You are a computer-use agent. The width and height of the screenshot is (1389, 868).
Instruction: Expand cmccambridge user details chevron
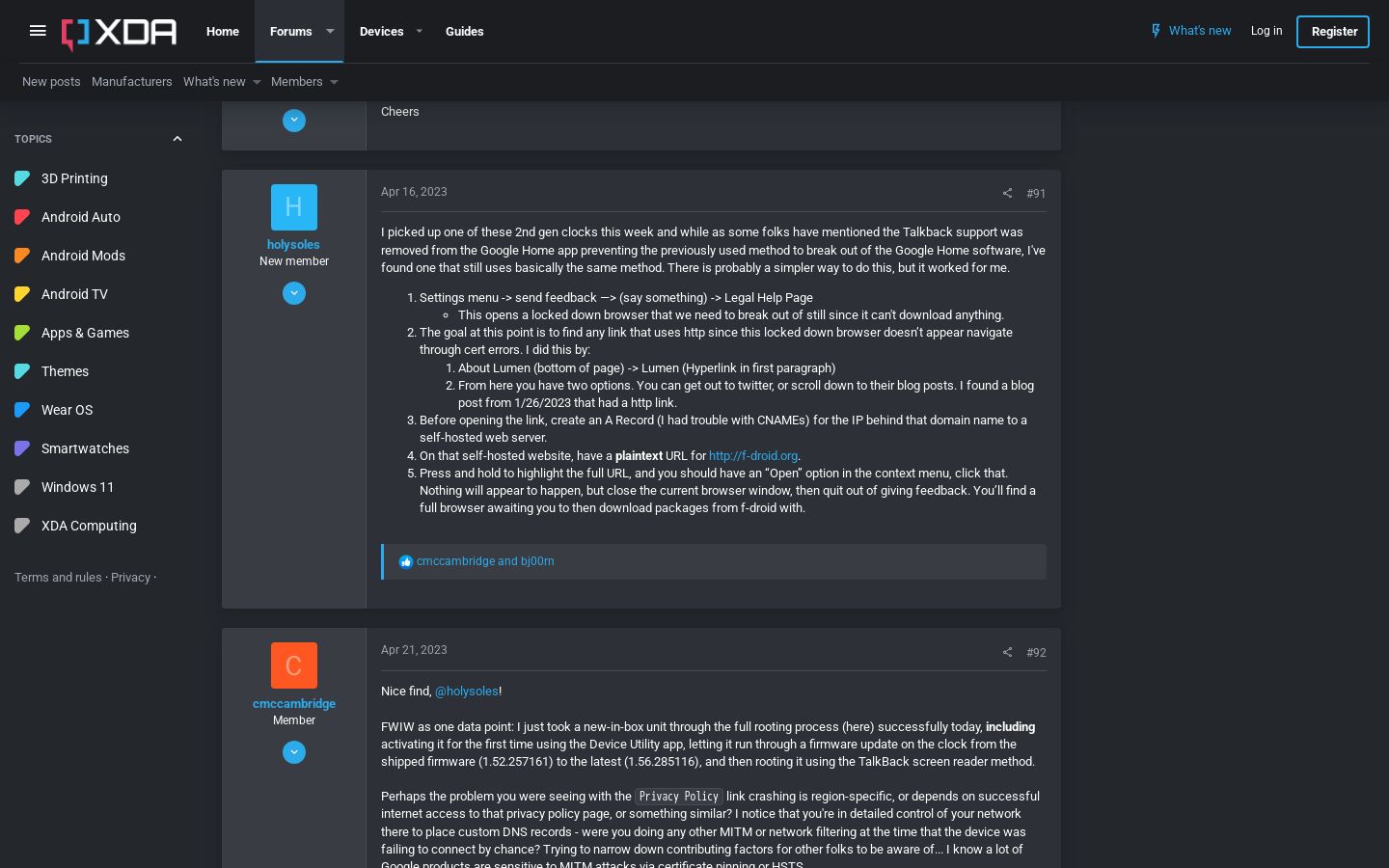[x=294, y=752]
